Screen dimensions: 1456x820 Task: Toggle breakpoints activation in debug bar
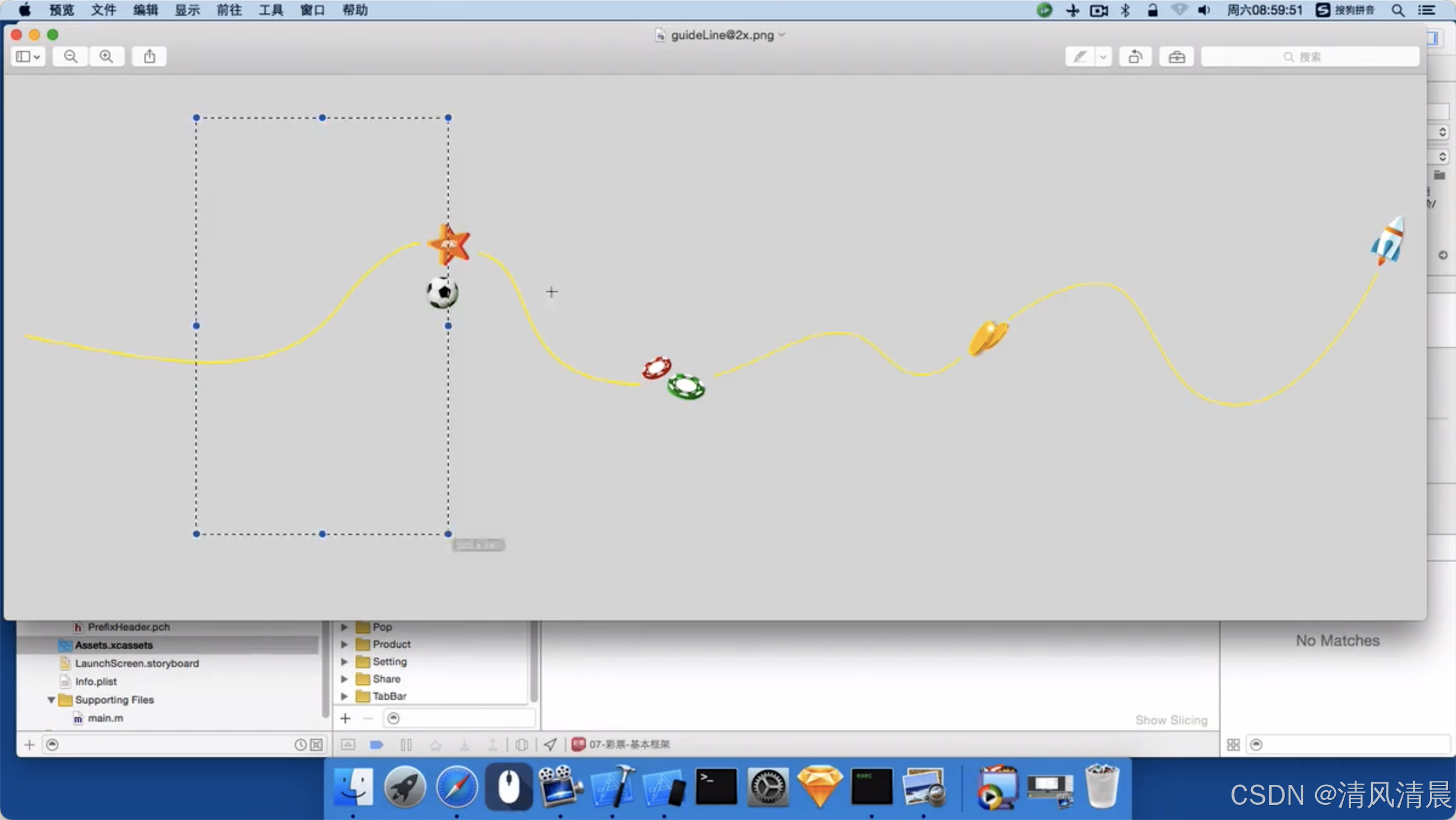point(376,744)
